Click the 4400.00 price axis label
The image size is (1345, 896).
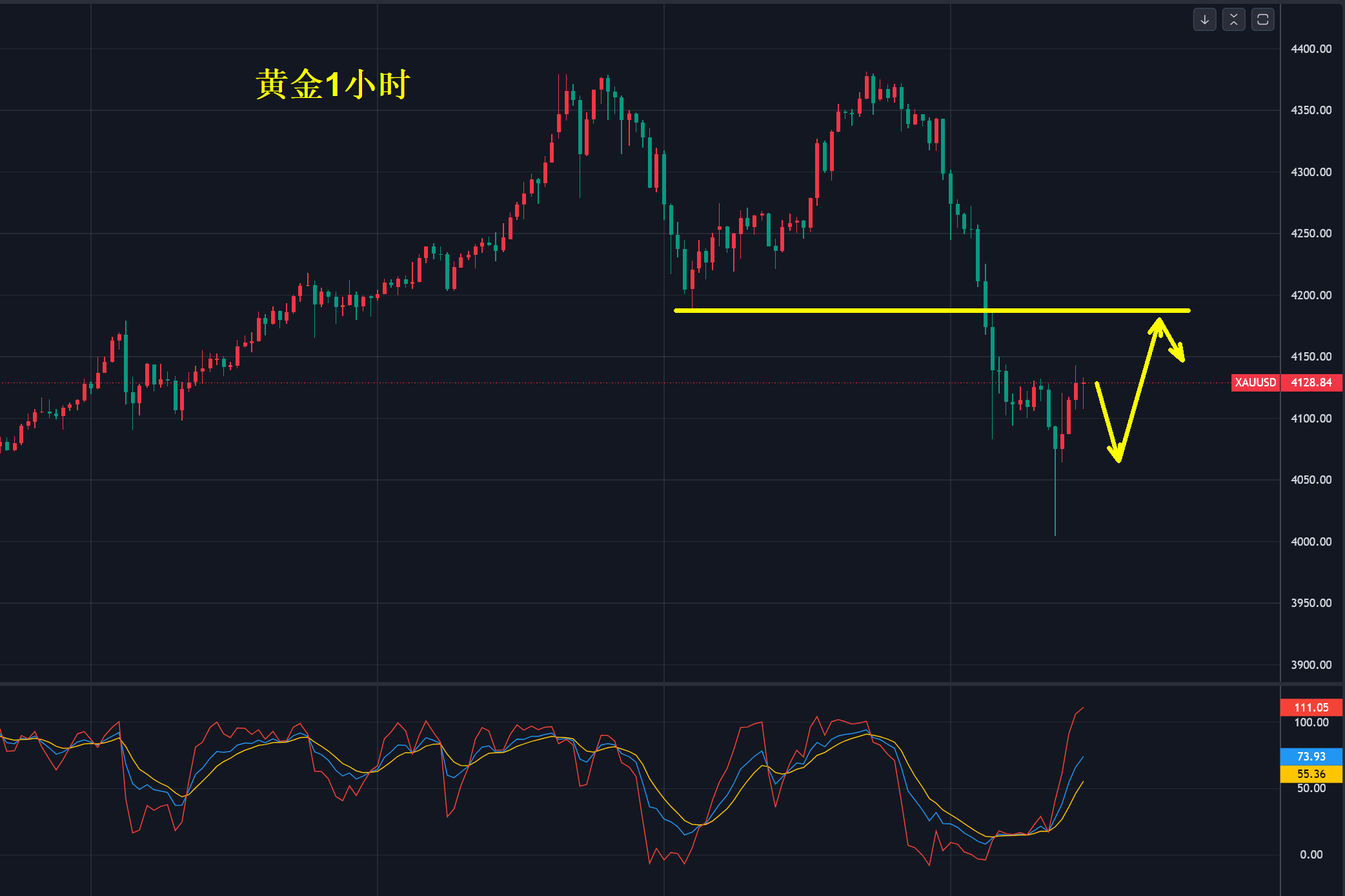1311,49
